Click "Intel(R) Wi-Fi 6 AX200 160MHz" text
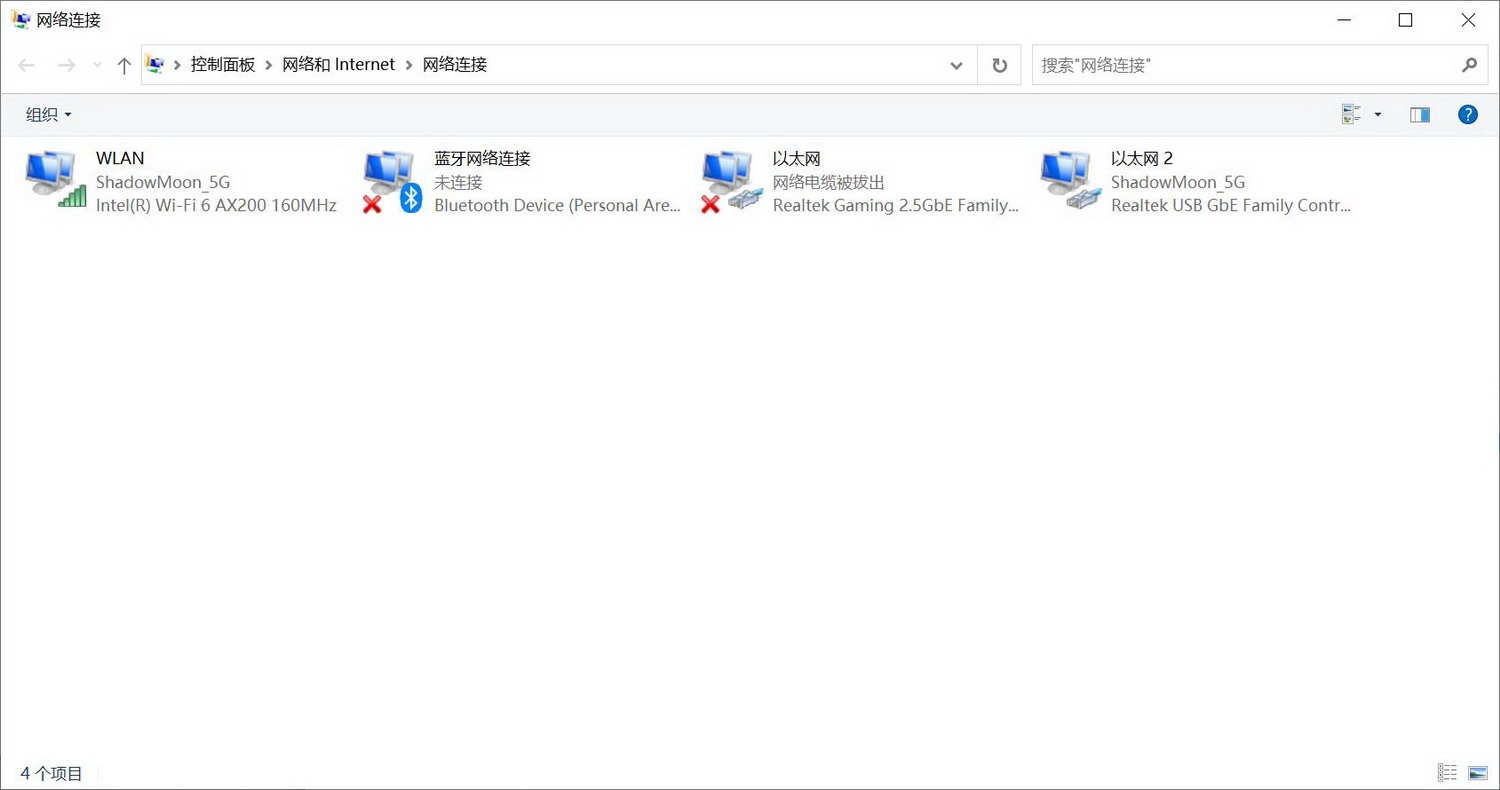Screen dimensions: 1500x790 (216, 205)
